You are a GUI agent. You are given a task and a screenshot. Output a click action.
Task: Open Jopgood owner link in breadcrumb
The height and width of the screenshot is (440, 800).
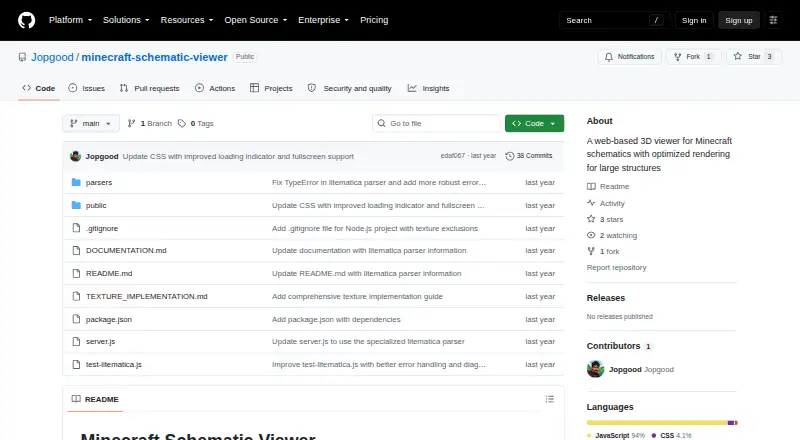[x=53, y=57]
